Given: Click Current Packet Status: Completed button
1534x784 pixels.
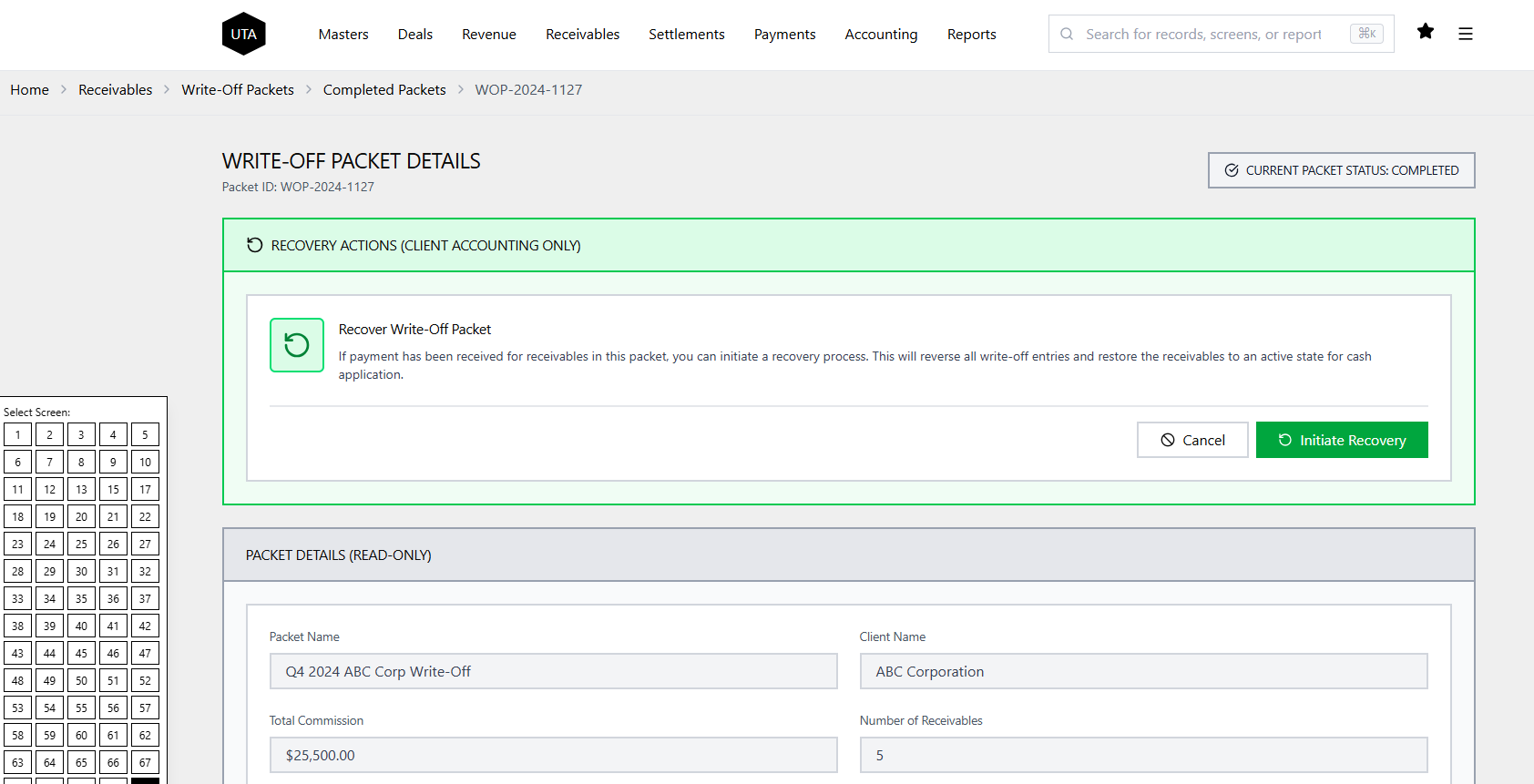Looking at the screenshot, I should 1342,170.
